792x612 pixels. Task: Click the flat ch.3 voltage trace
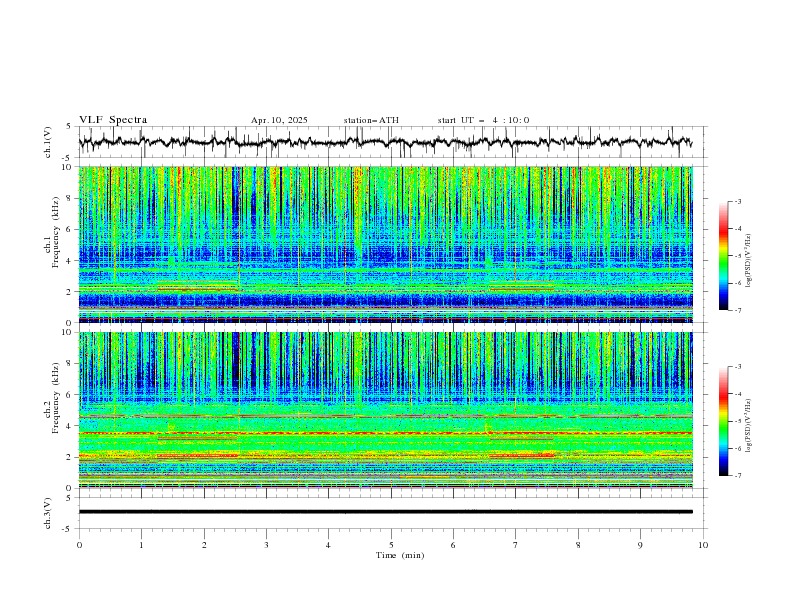tap(386, 512)
